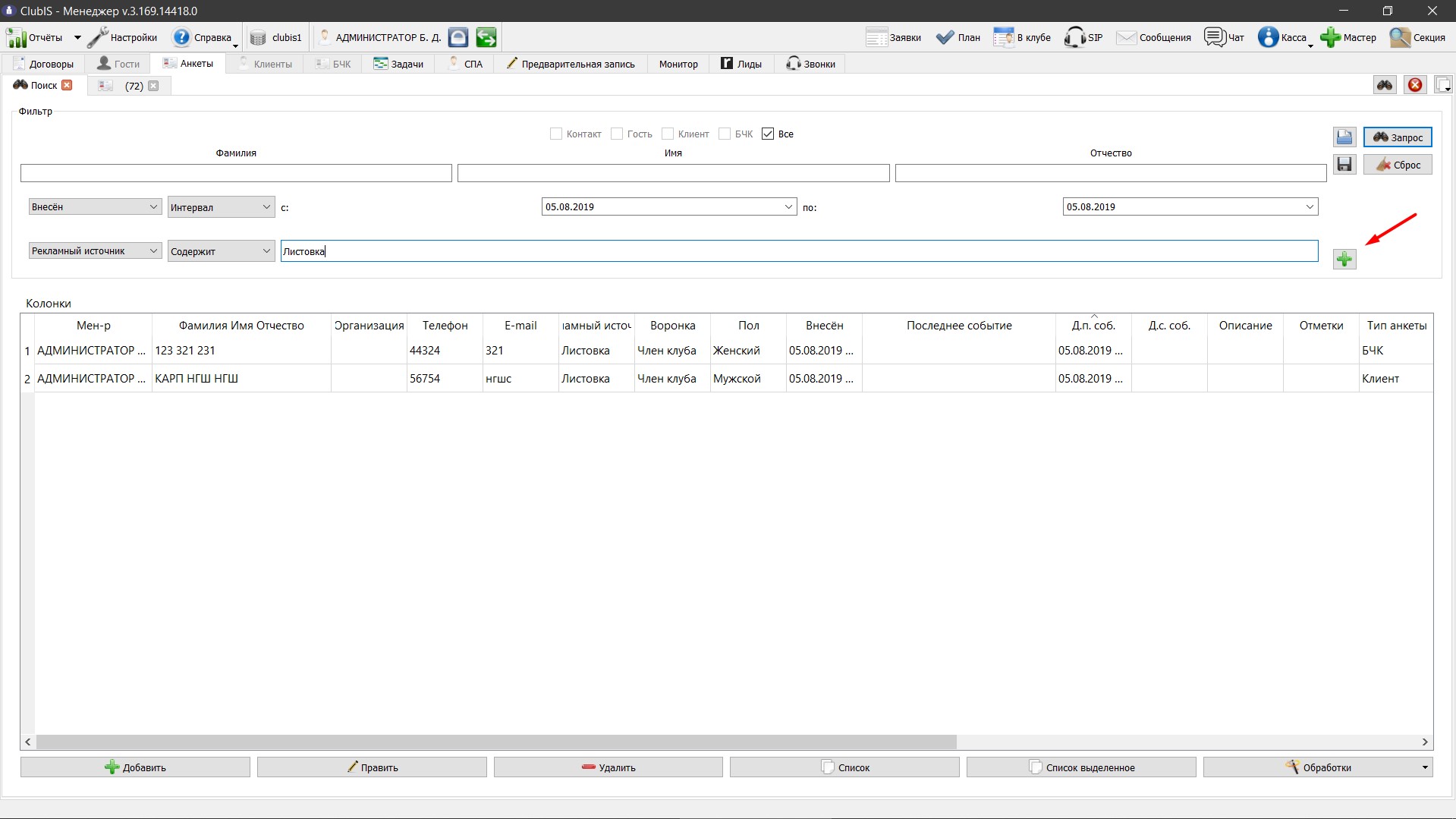Switch to the Договоры tab
The width and height of the screenshot is (1456, 819).
coord(43,64)
